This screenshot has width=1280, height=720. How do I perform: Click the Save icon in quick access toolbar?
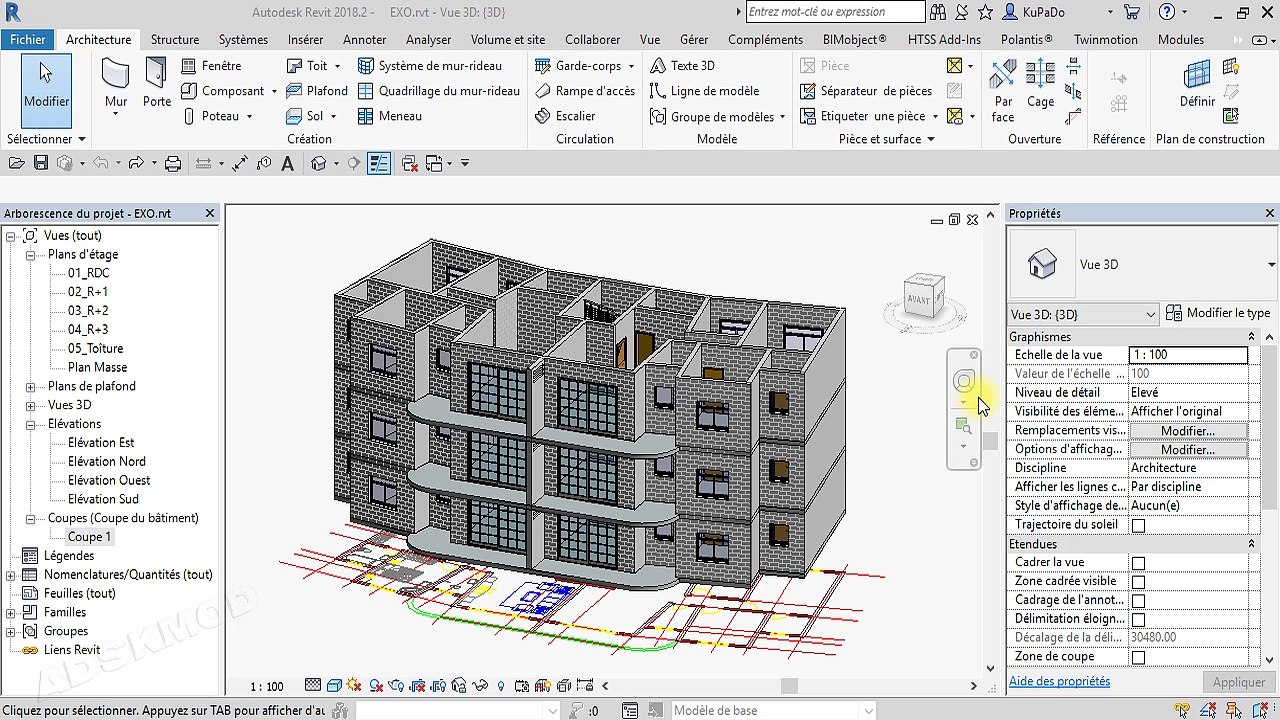[41, 163]
